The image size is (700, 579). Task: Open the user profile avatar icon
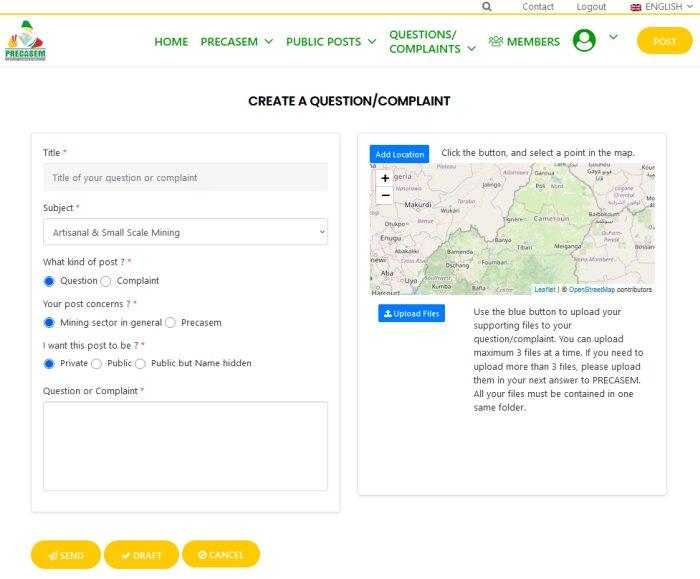pyautogui.click(x=584, y=41)
